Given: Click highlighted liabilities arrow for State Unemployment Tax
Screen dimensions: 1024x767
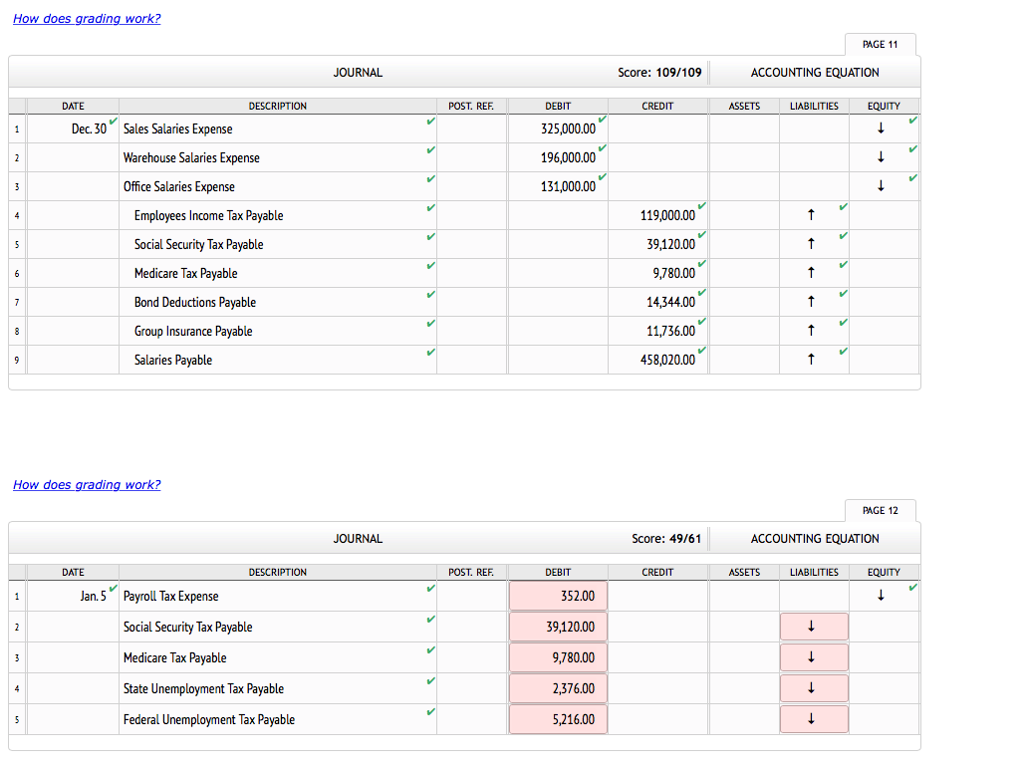Looking at the screenshot, I should [x=814, y=688].
